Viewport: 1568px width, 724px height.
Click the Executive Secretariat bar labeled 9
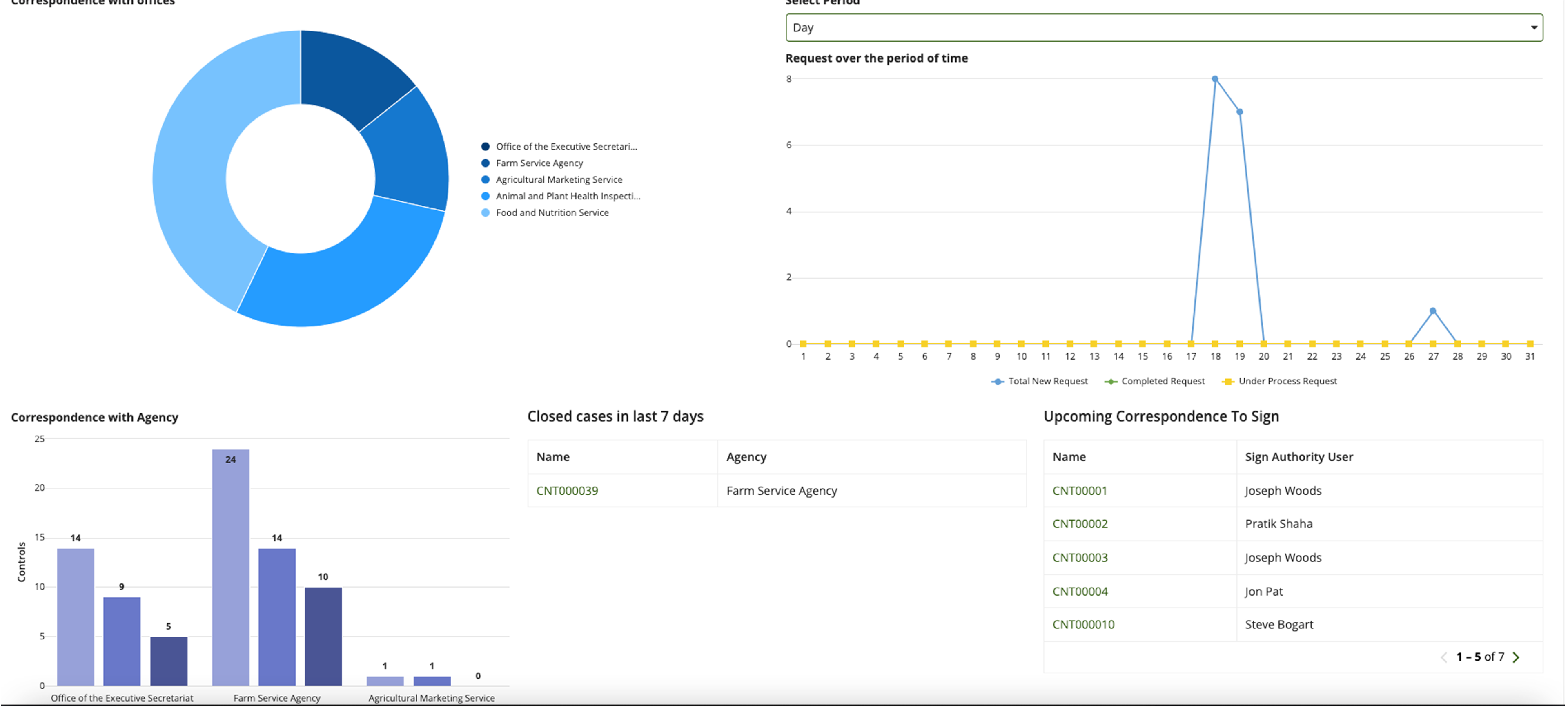pos(121,641)
